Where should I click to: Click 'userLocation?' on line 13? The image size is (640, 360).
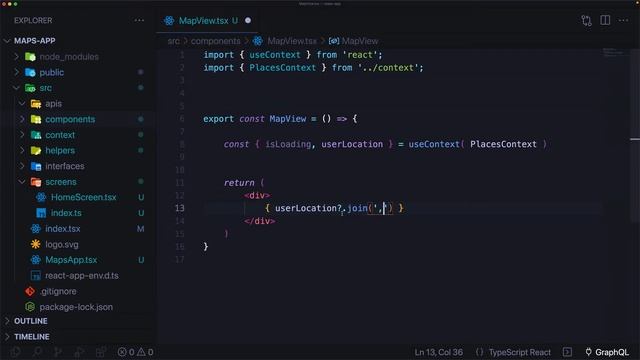[x=308, y=208]
